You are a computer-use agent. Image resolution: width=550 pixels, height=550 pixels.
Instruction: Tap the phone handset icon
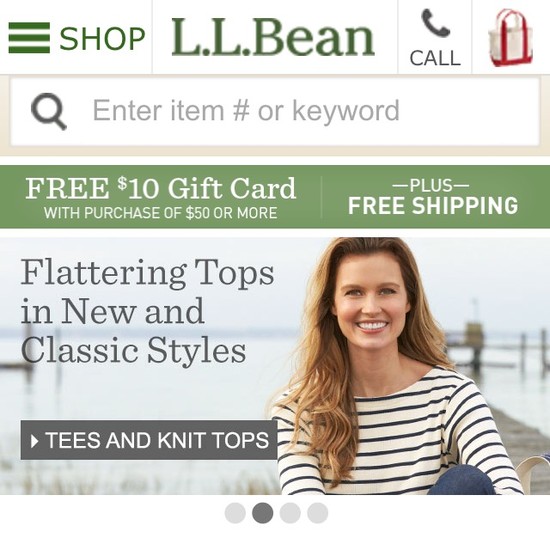coord(435,24)
